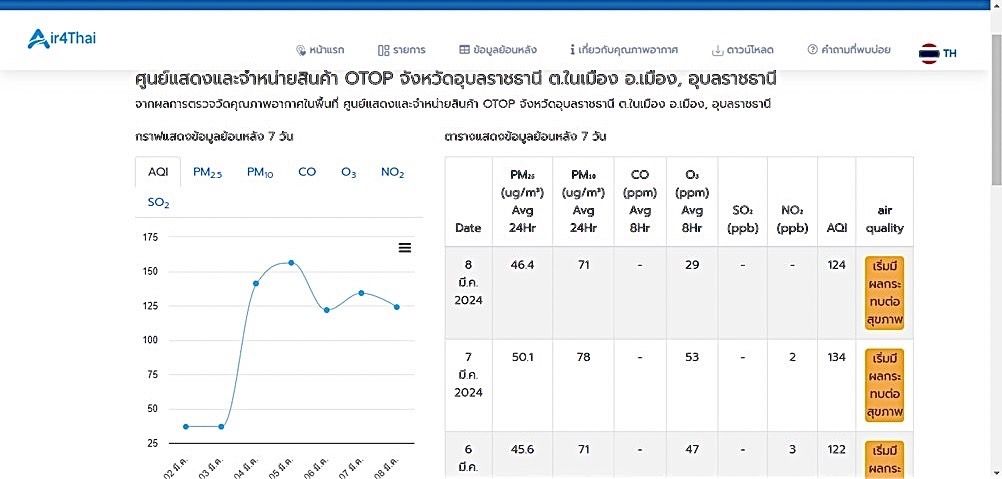The width and height of the screenshot is (1002, 479).
Task: Click the 7 มี.ค. air quality orange badge
Action: coord(884,385)
